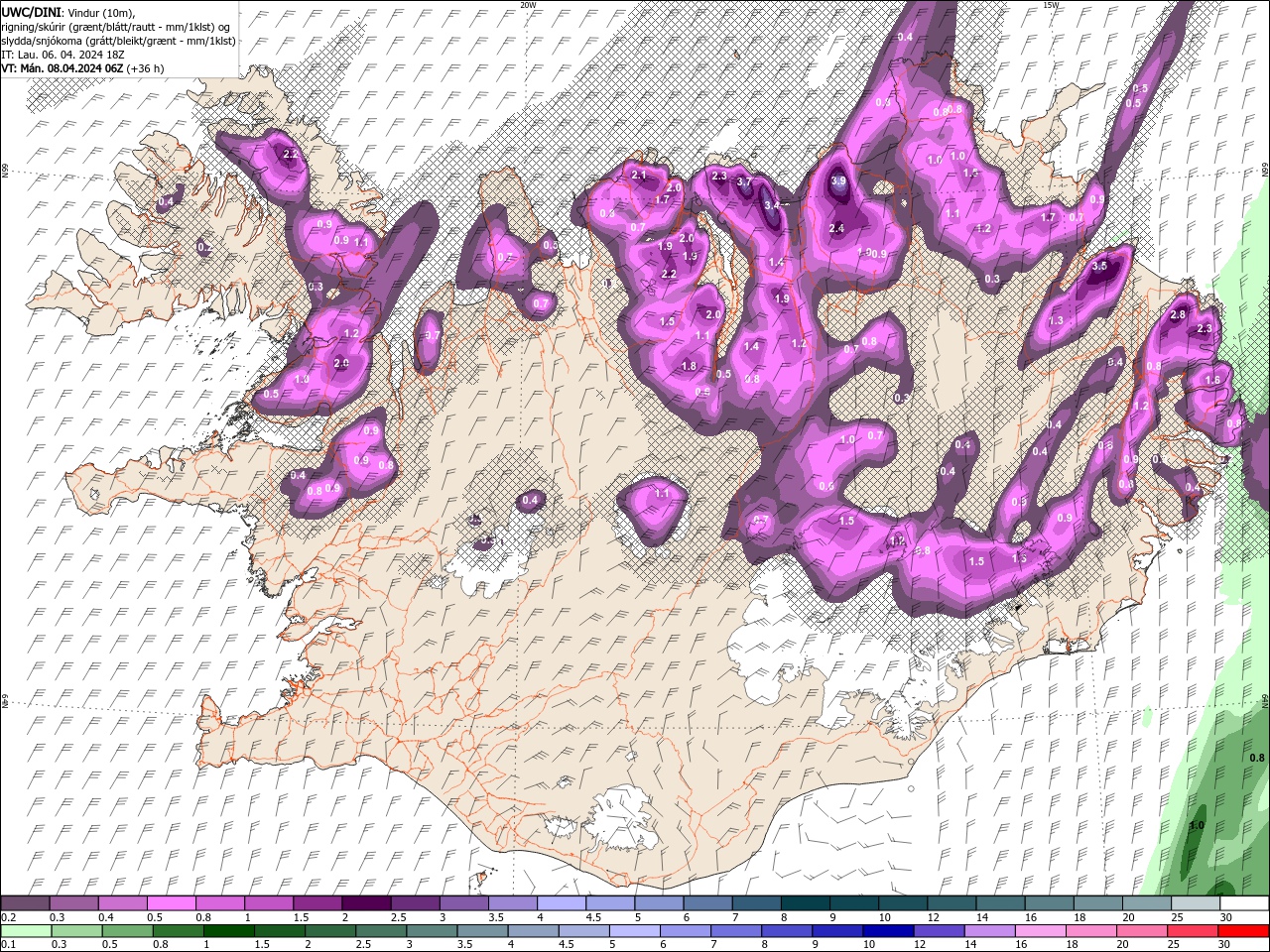Click the 2.8 value near the east coast

pyautogui.click(x=1178, y=314)
